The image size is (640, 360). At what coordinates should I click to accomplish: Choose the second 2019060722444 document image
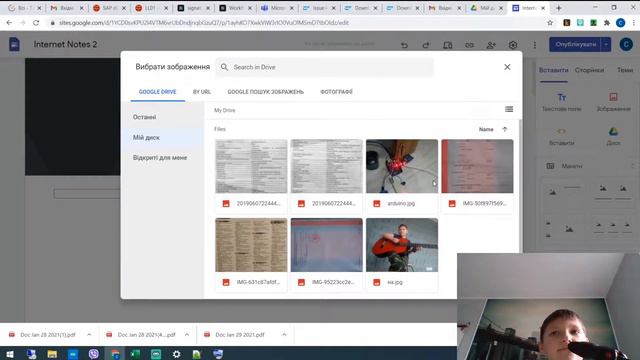pos(327,166)
